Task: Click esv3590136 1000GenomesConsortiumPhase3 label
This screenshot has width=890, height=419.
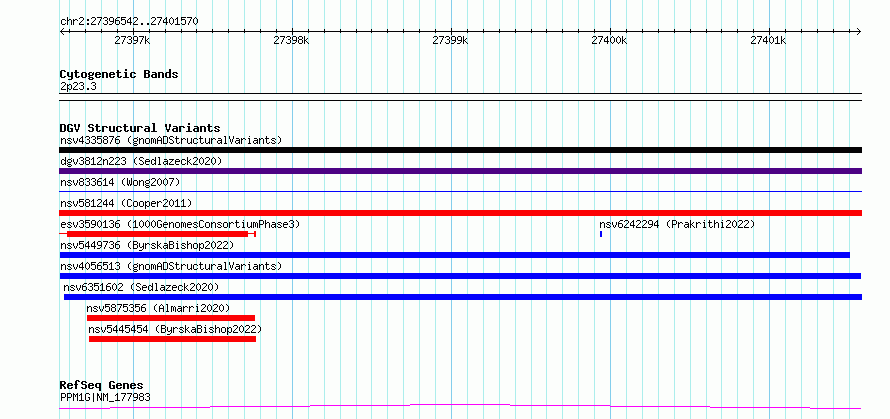Action: [x=180, y=224]
